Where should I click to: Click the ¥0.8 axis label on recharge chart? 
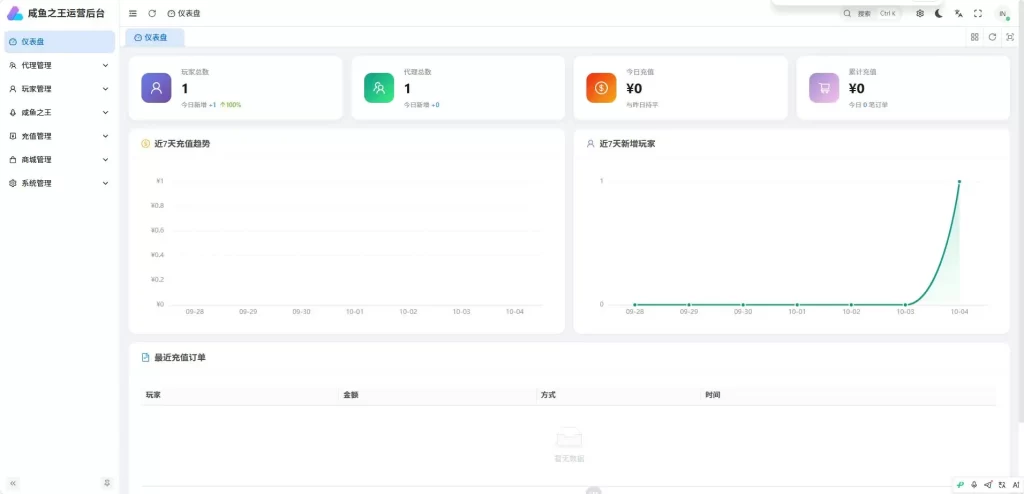click(x=157, y=205)
